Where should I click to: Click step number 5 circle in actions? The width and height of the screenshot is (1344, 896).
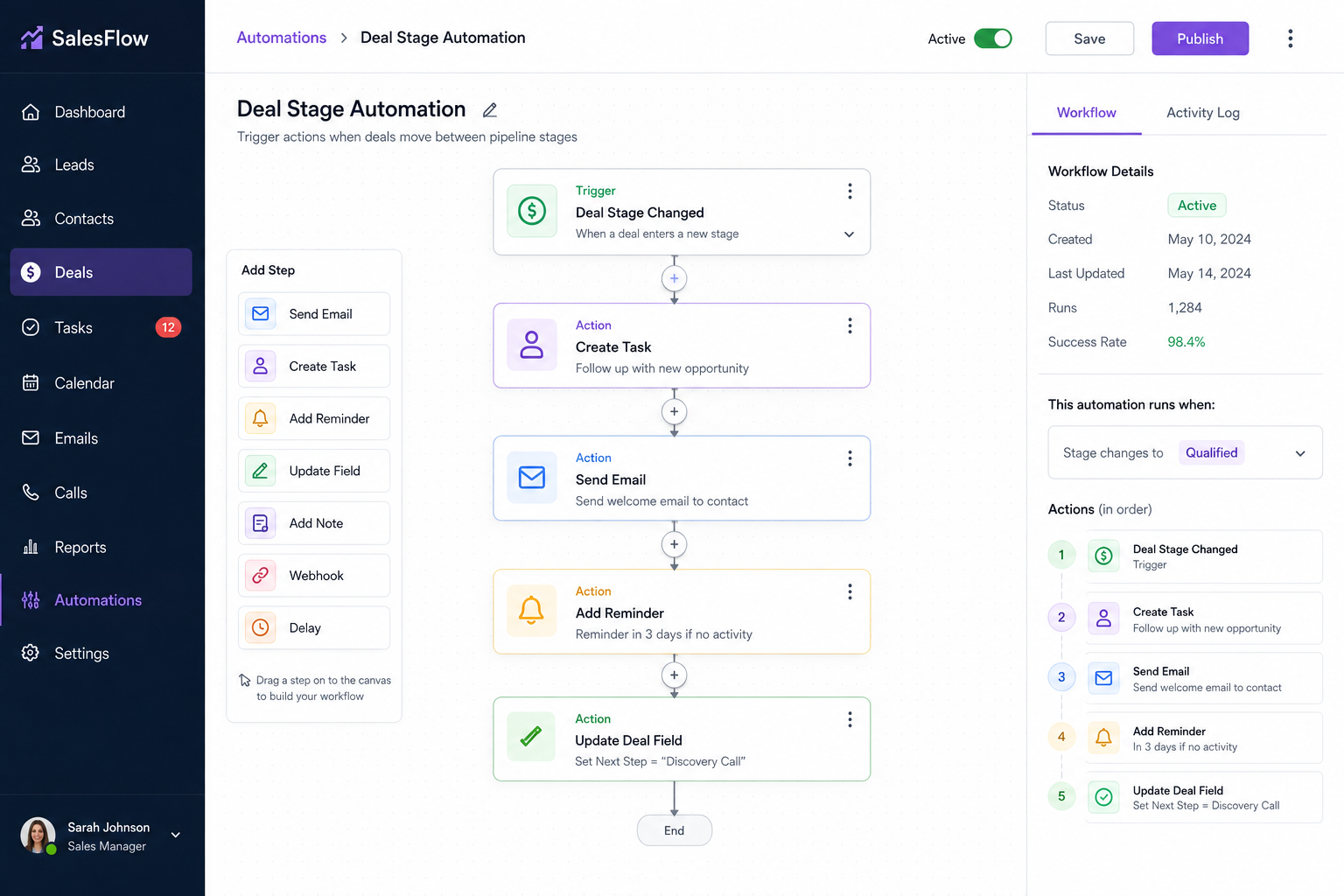tap(1061, 796)
